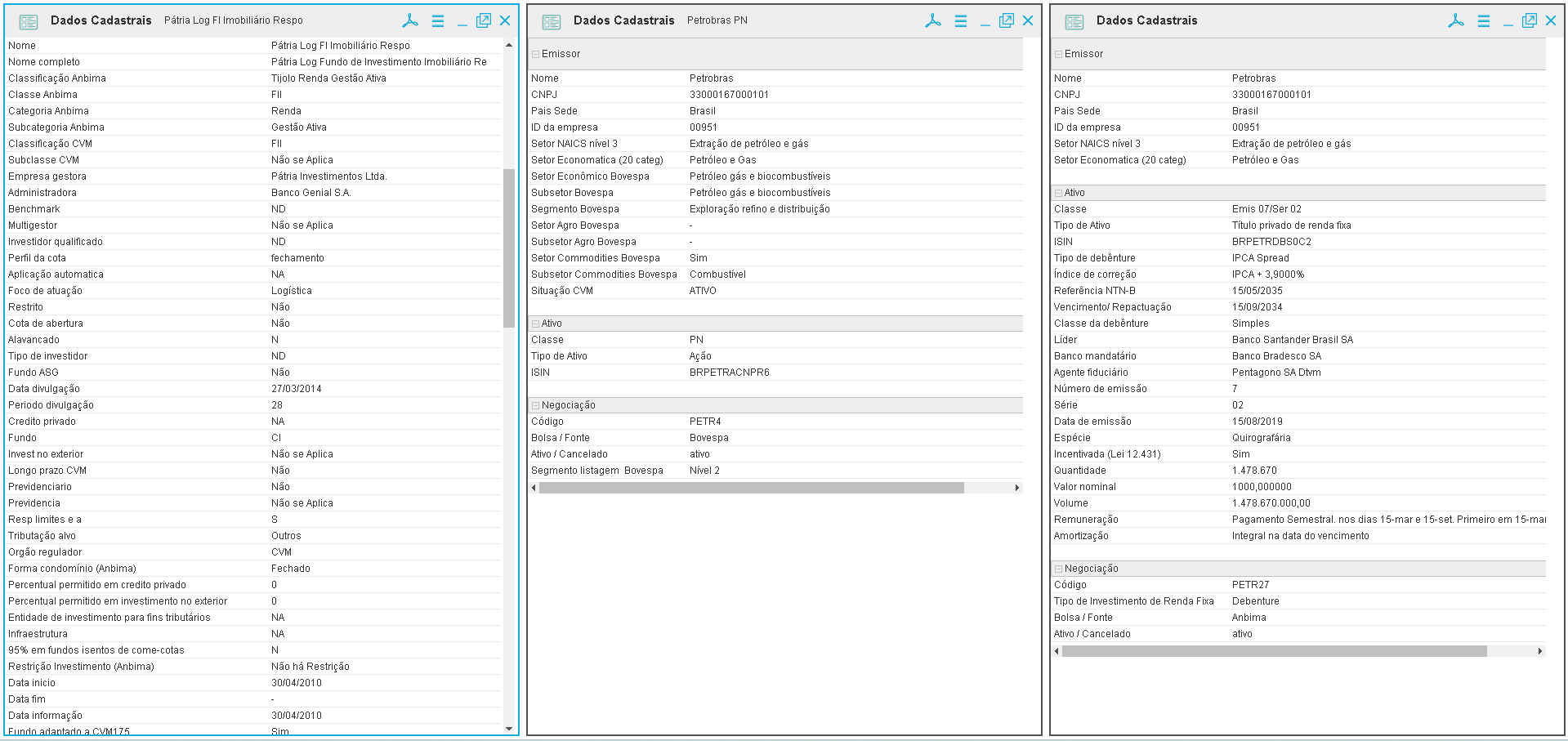The width and height of the screenshot is (1568, 741).
Task: Click the 'fechamento' perfil da cota value
Action: click(297, 258)
